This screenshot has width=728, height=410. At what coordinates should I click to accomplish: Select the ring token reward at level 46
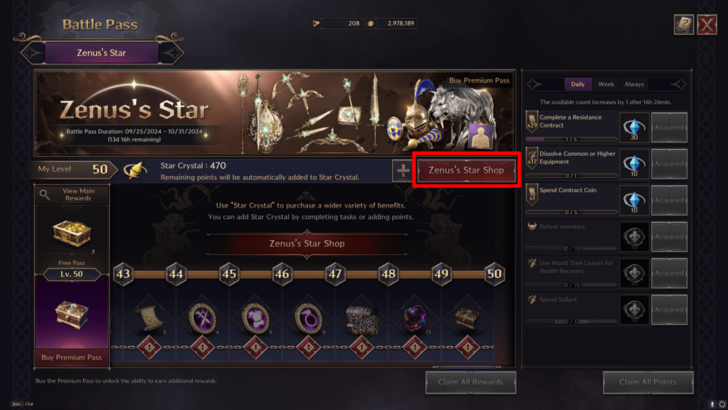click(308, 319)
